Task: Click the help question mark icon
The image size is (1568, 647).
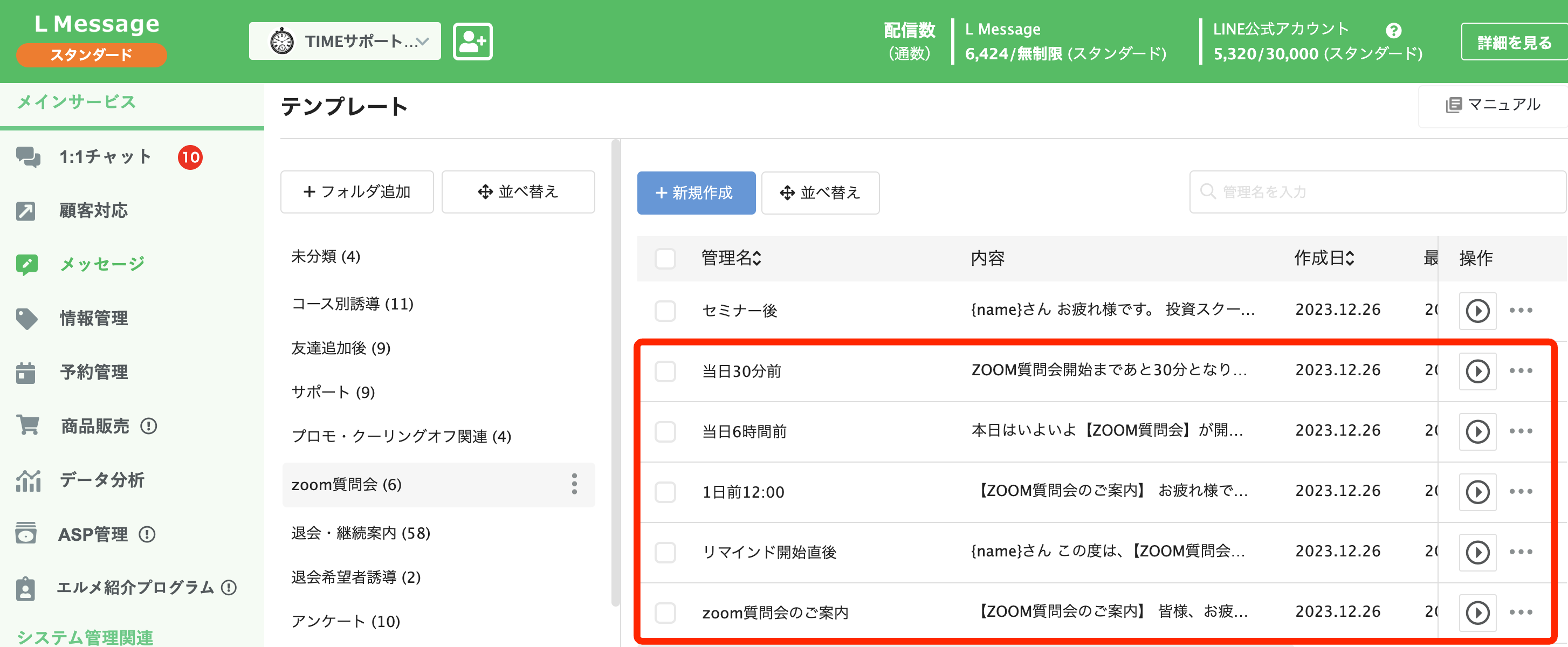Action: (1393, 30)
